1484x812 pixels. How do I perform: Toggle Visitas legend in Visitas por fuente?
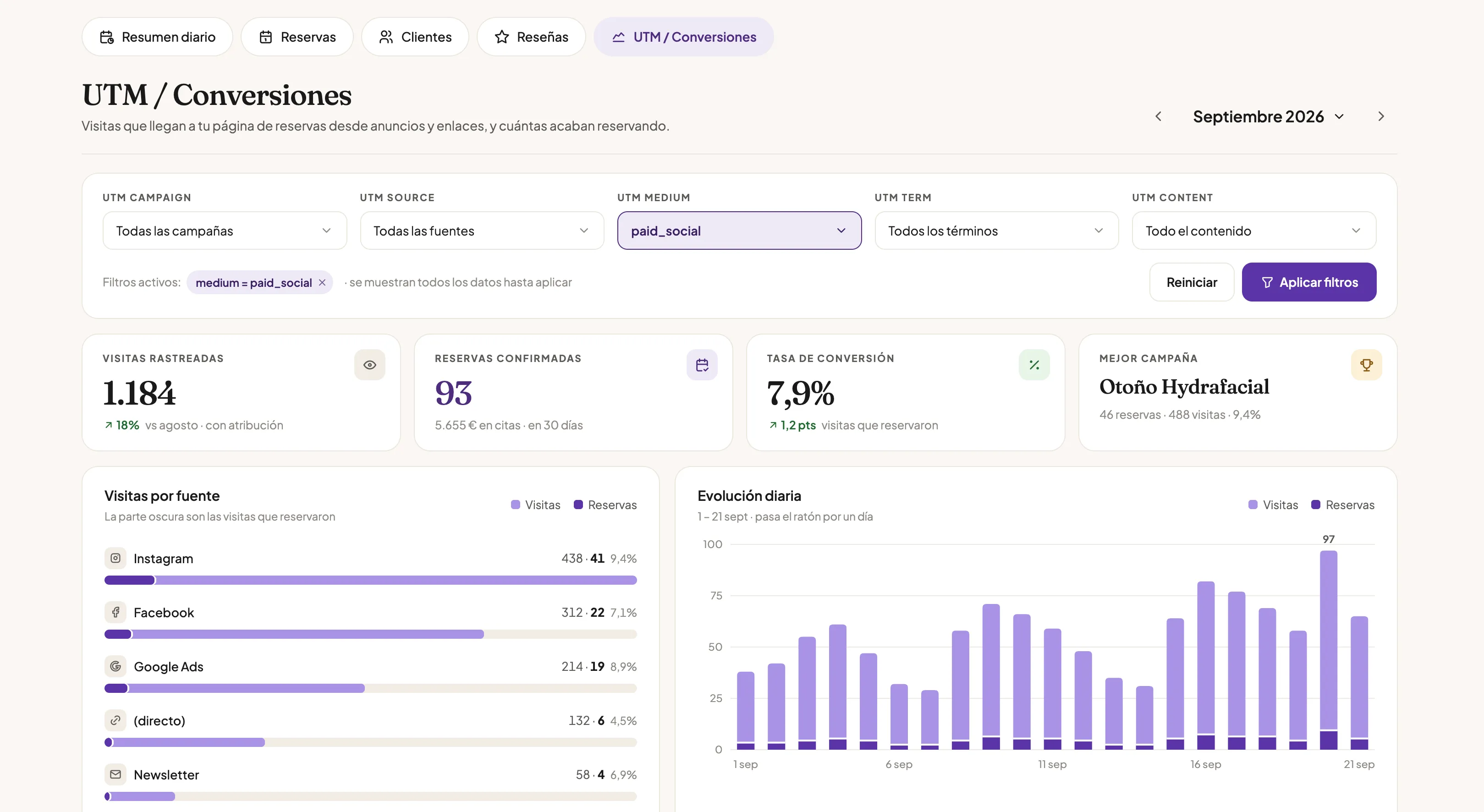coord(535,505)
